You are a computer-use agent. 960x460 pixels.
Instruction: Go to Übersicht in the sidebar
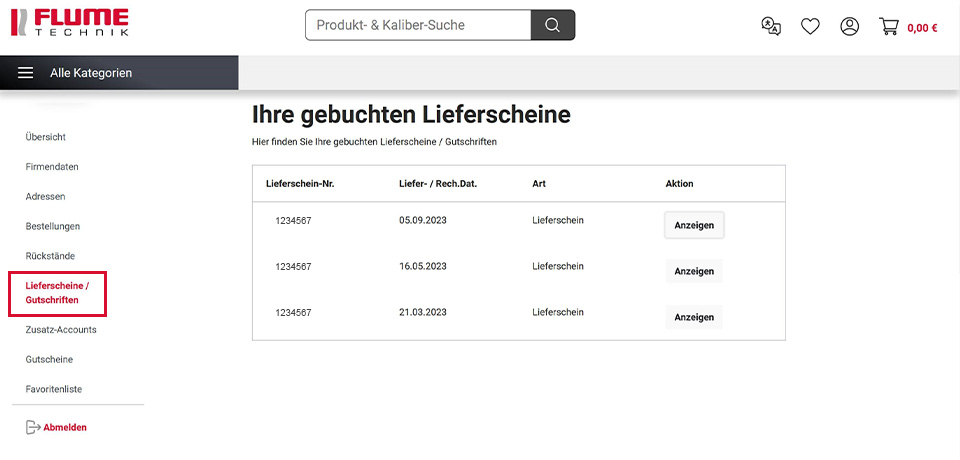(46, 137)
